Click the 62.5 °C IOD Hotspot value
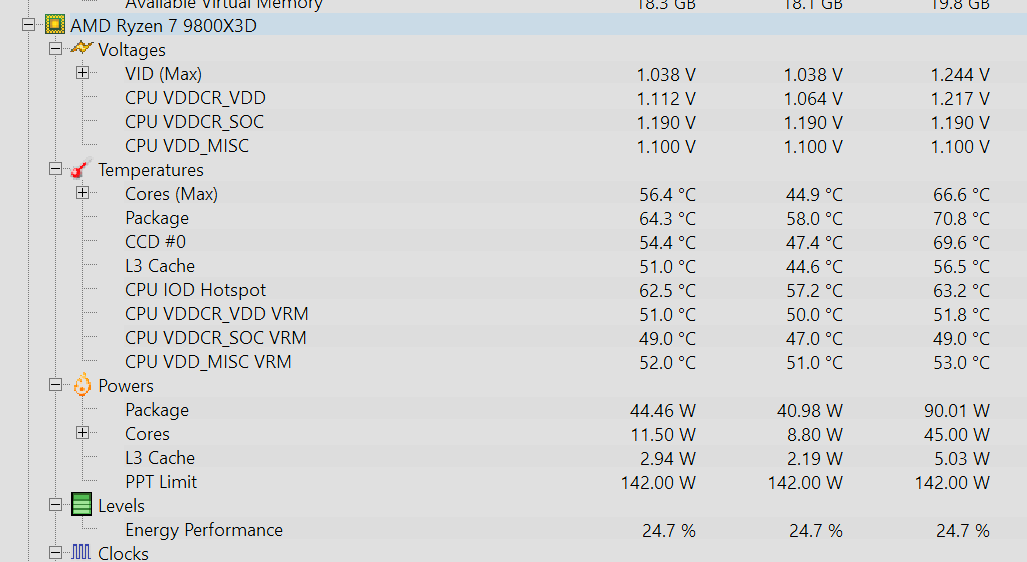 pos(667,291)
